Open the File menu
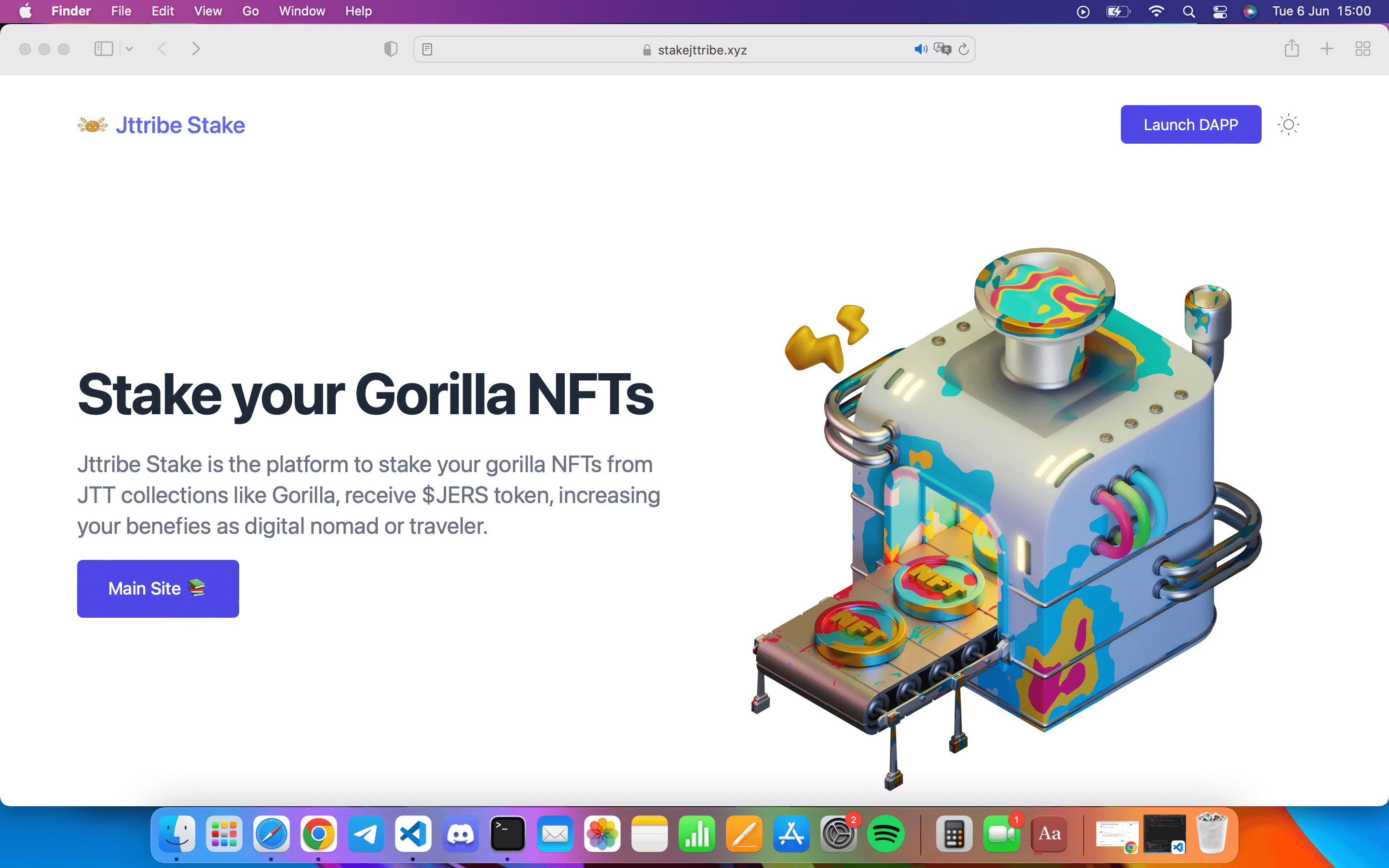 coord(121,11)
